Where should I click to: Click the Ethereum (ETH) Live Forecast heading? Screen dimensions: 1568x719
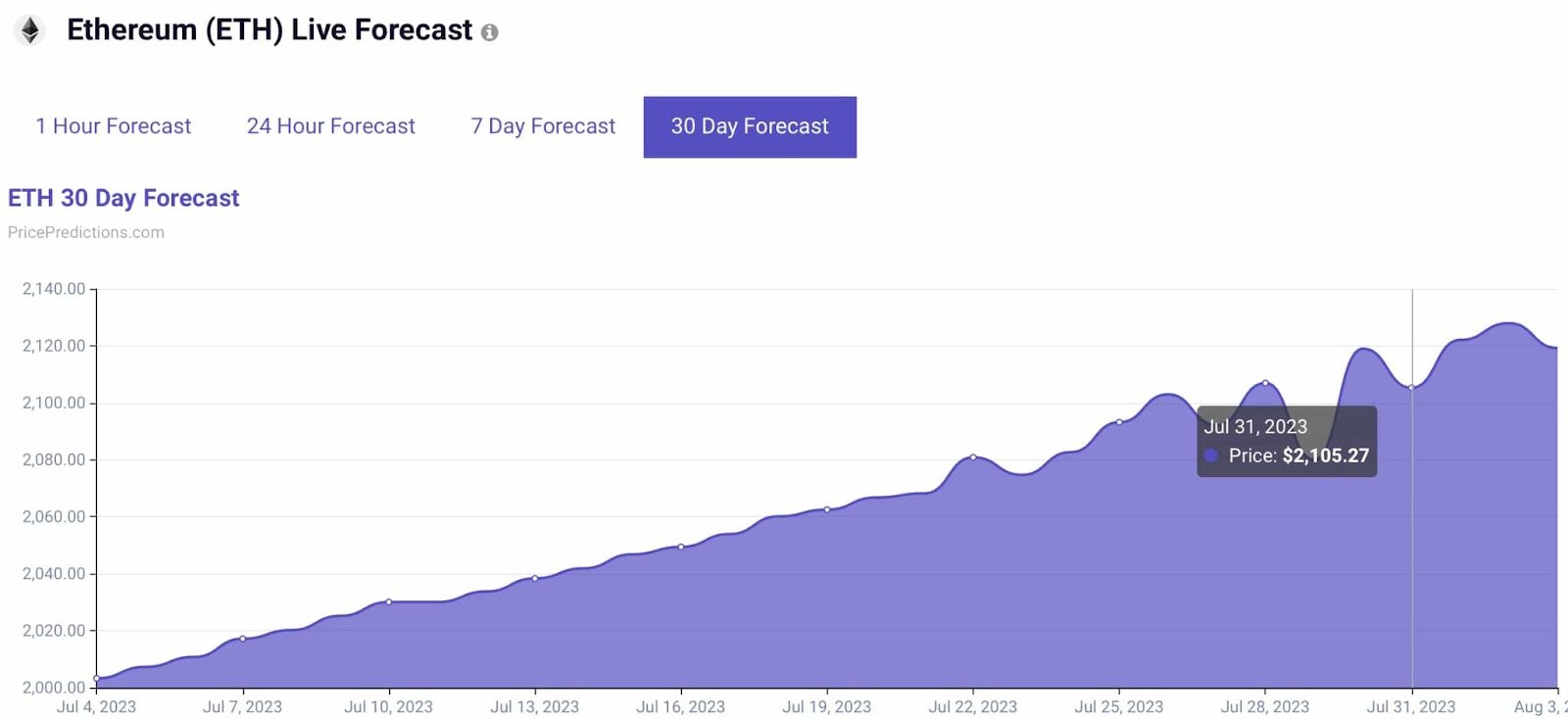[x=269, y=30]
